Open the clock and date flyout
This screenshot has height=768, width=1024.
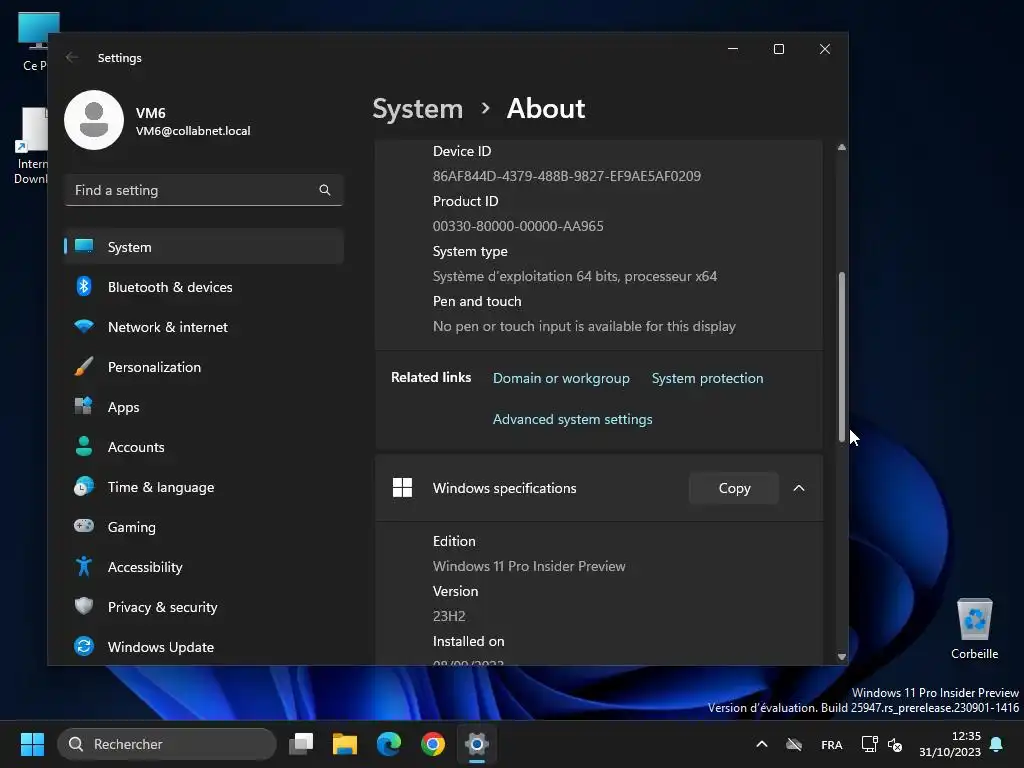click(x=950, y=744)
